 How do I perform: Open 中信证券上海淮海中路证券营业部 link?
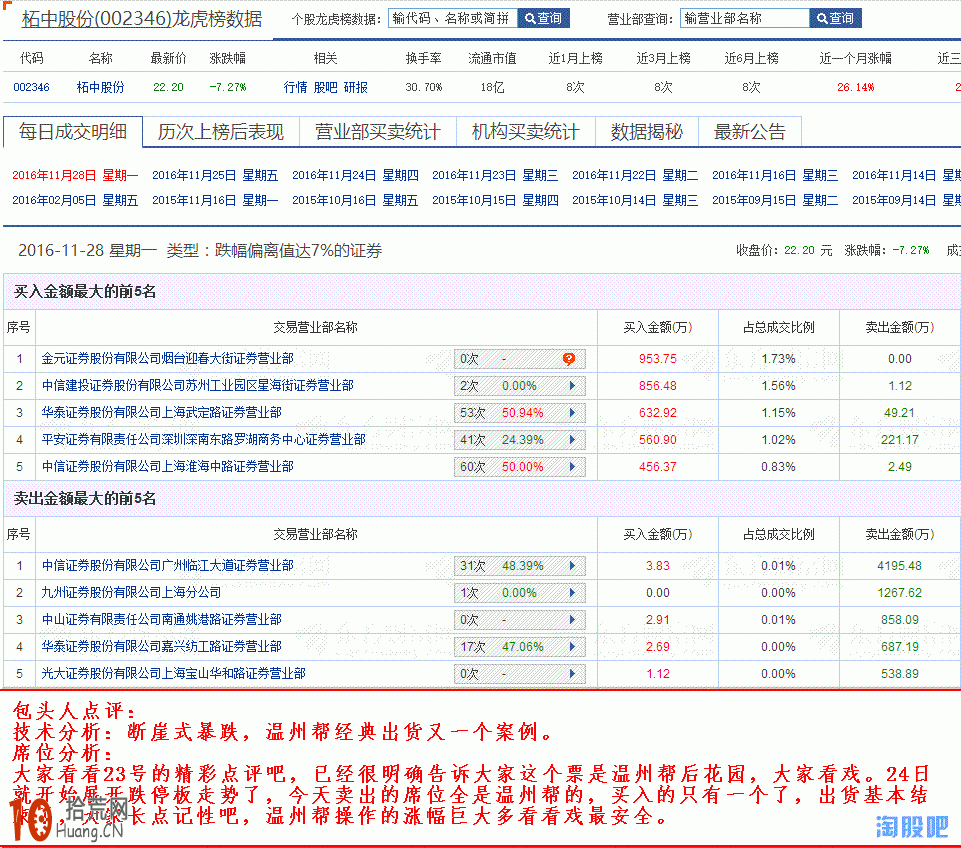click(x=167, y=466)
